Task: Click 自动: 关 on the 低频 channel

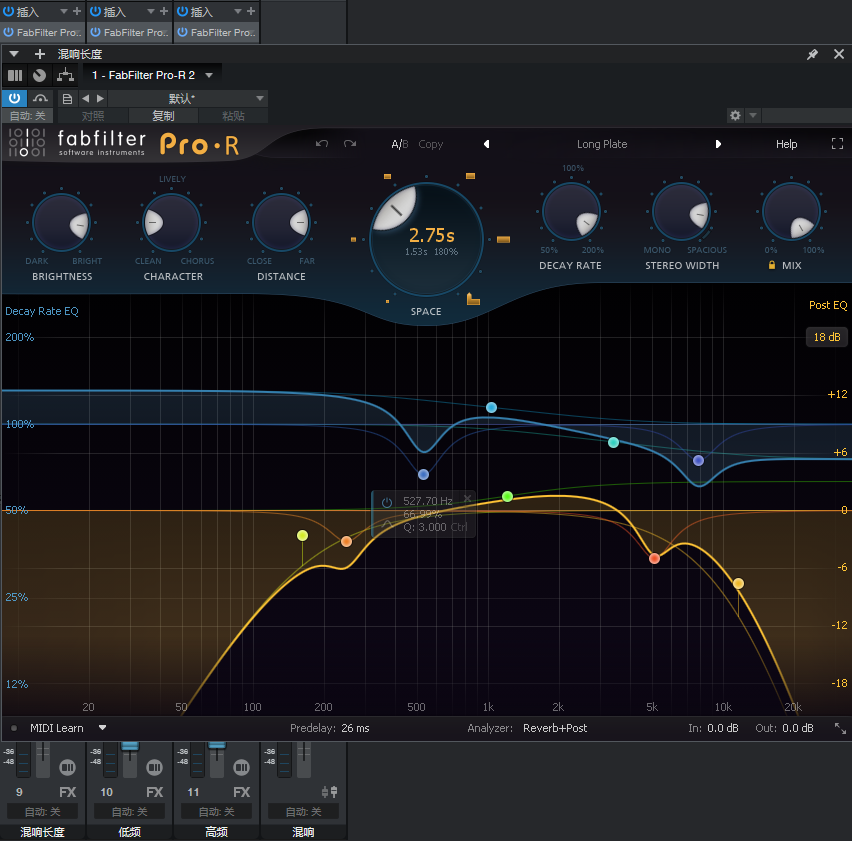Action: coord(129,812)
